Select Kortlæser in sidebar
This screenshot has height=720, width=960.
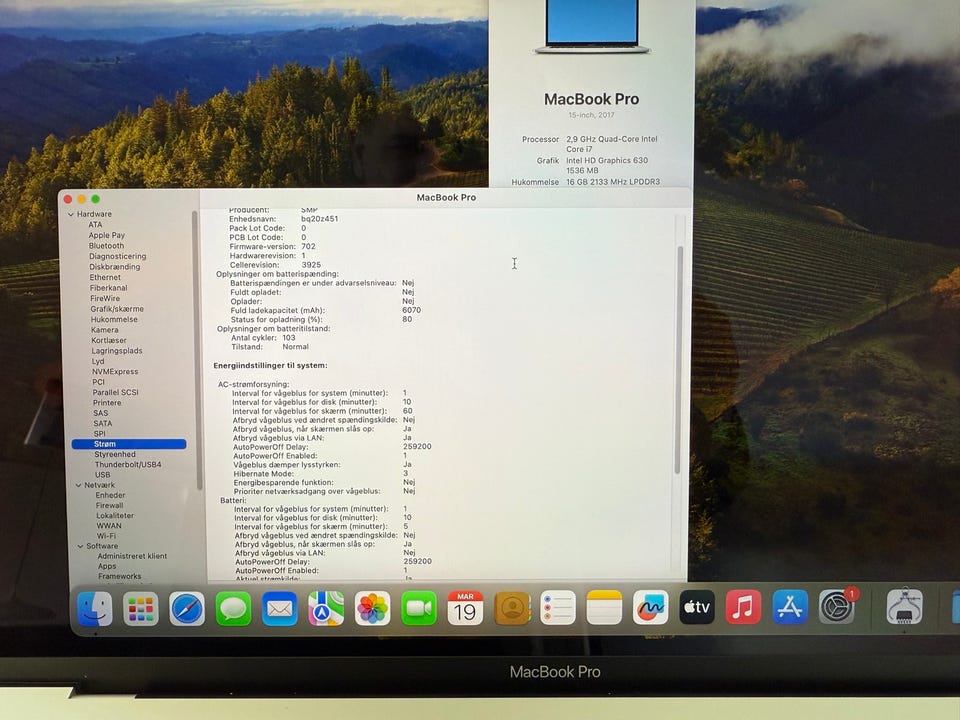109,340
